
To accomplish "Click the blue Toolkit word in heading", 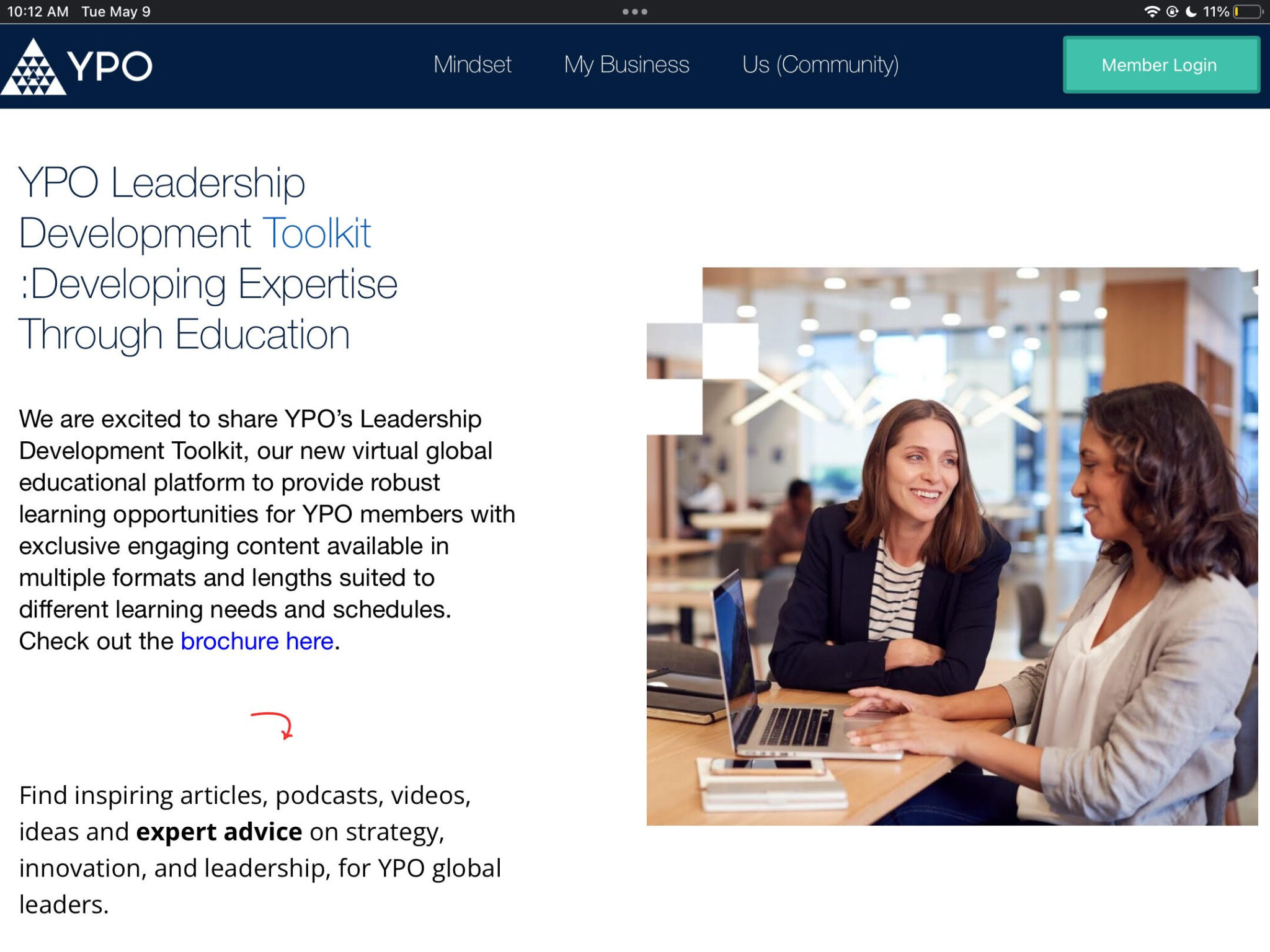I will pos(317,234).
